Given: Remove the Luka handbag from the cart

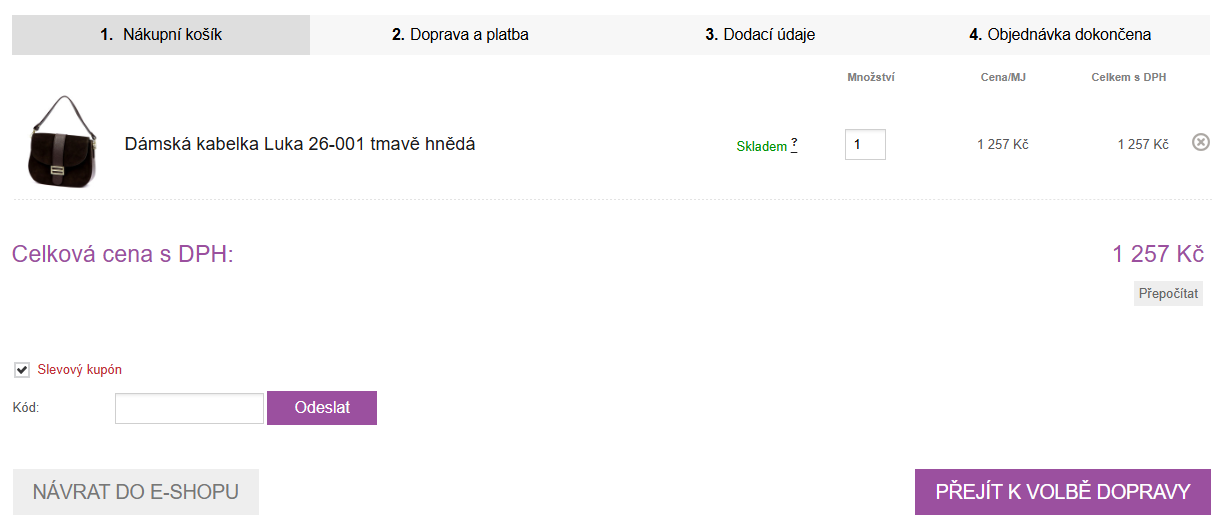Looking at the screenshot, I should click(x=1201, y=143).
